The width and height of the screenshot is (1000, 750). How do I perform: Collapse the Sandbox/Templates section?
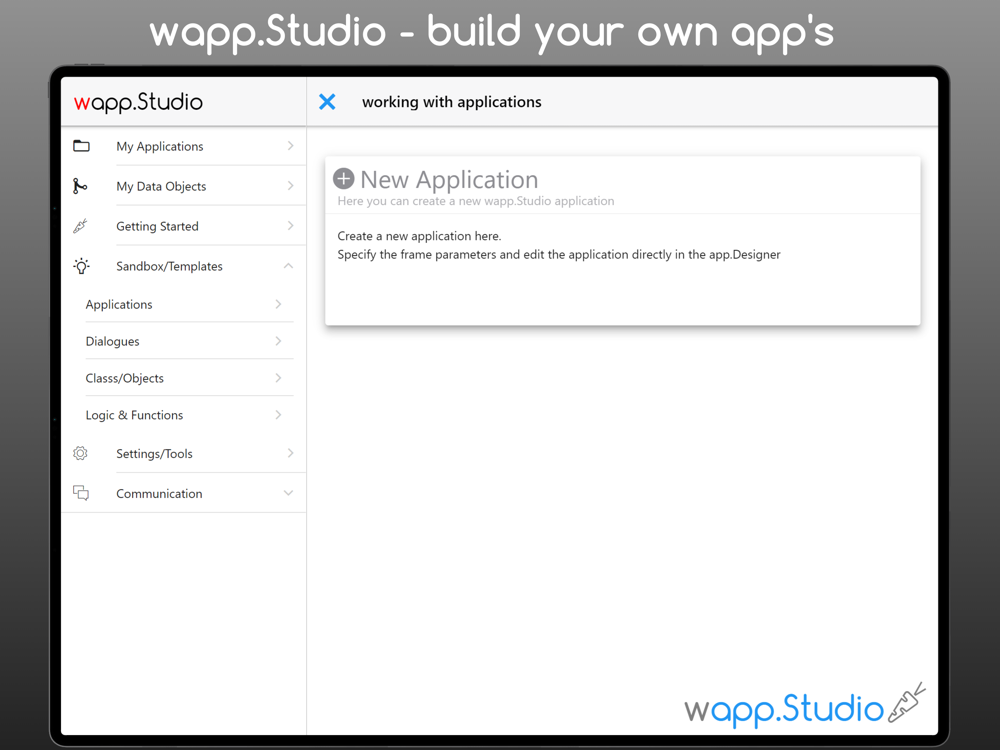click(288, 266)
